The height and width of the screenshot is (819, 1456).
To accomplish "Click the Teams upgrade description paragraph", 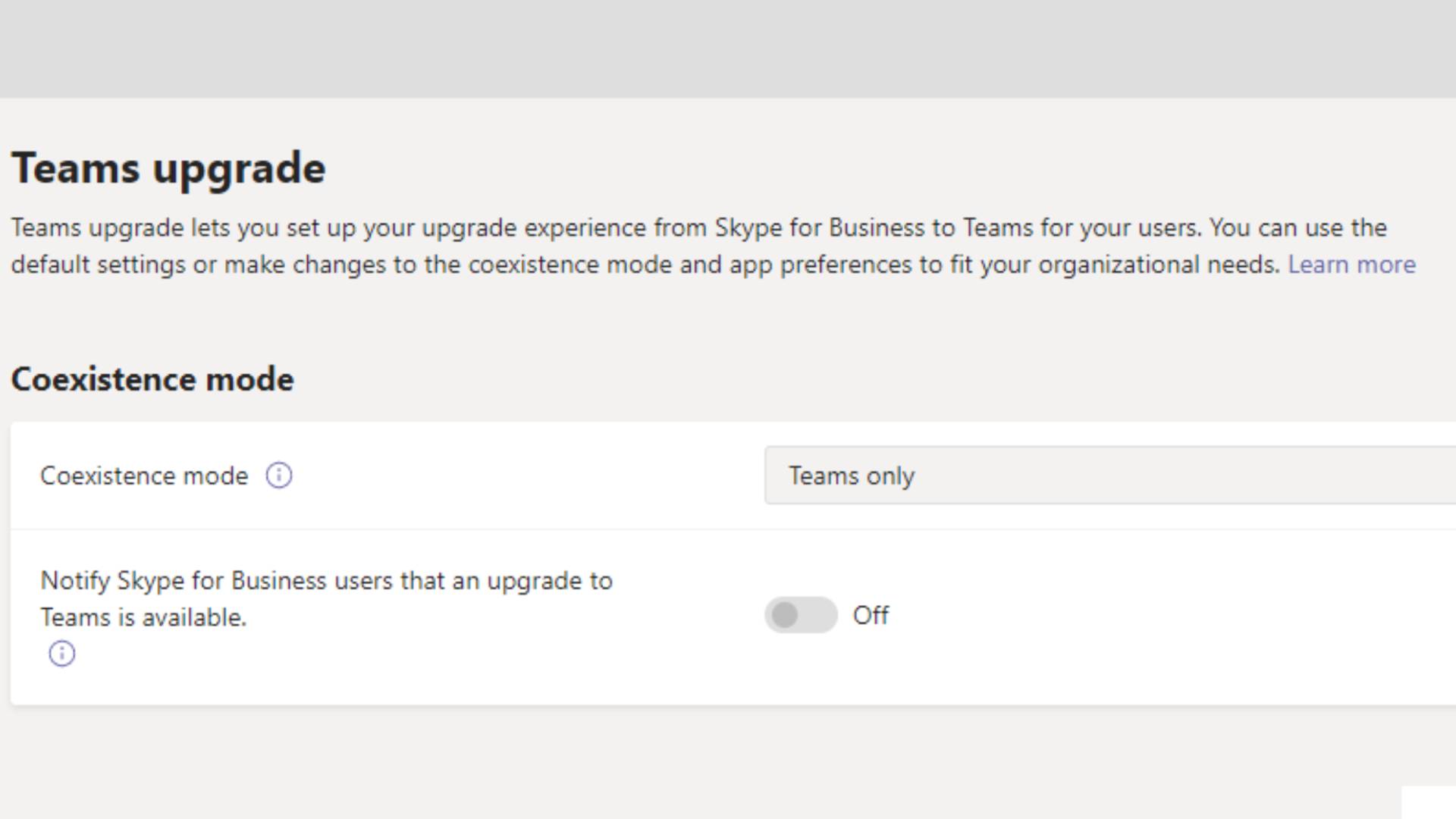I will (713, 246).
